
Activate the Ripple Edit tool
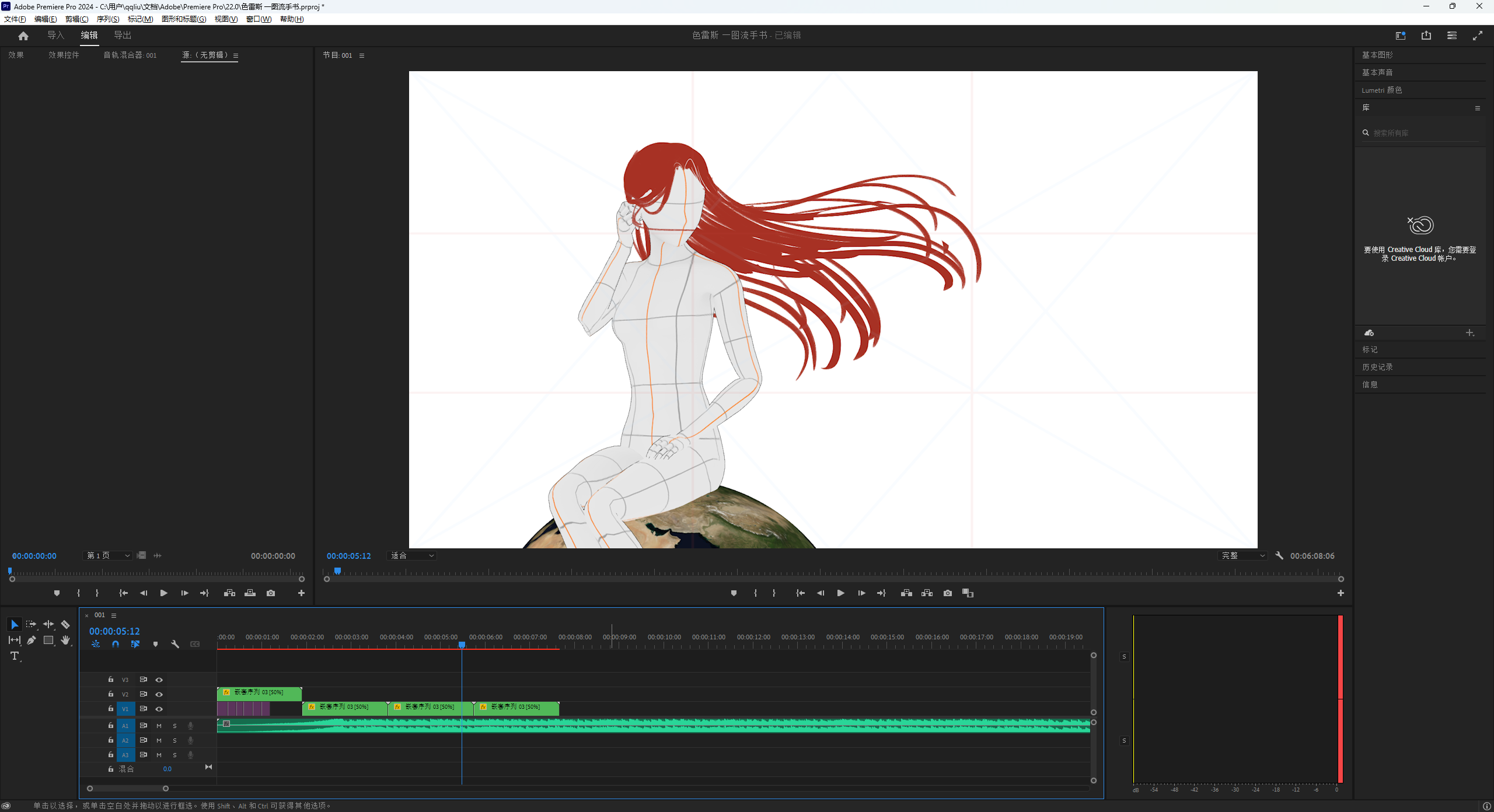48,624
